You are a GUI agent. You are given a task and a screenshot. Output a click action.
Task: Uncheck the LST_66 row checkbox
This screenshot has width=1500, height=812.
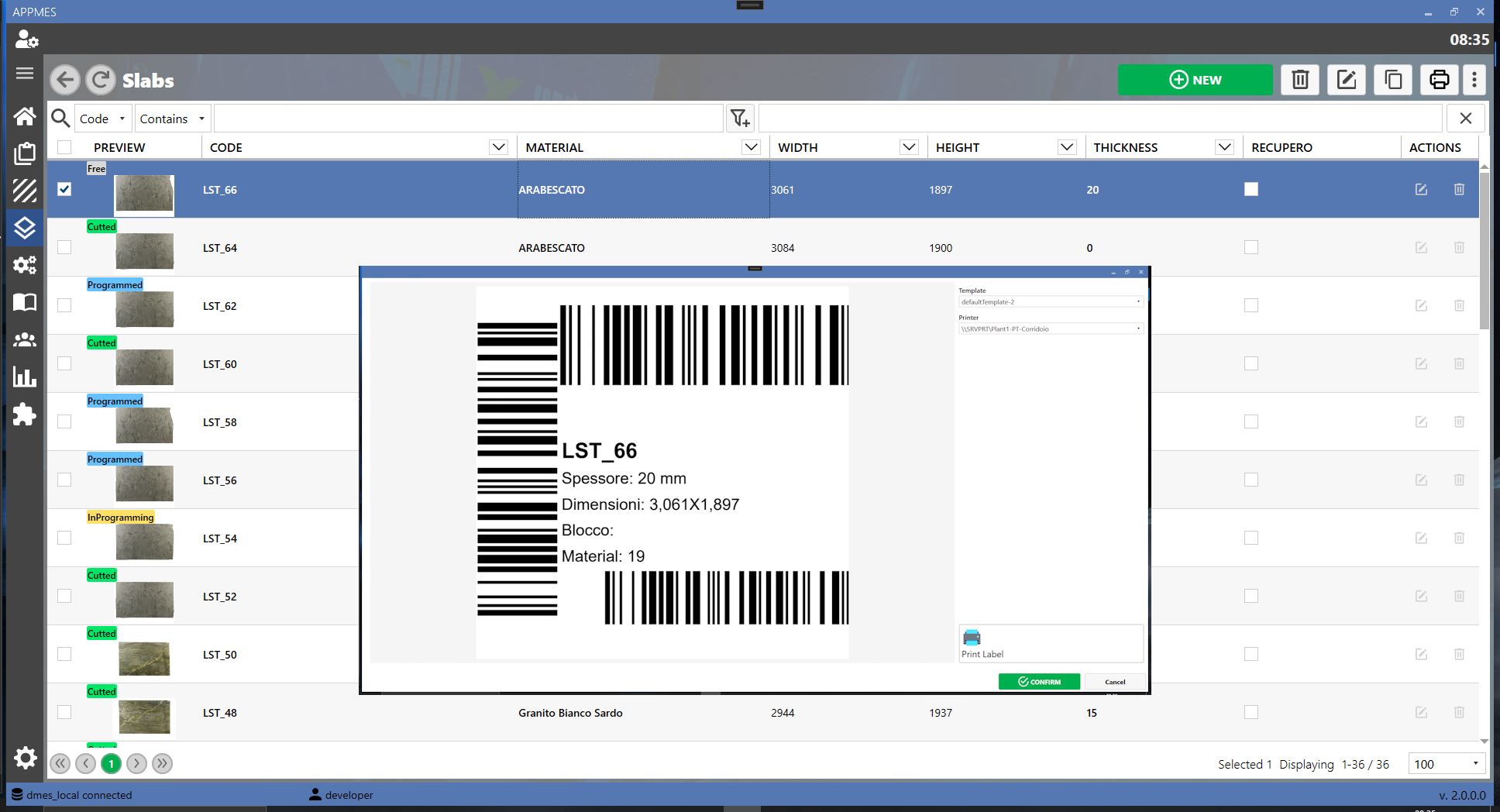point(64,189)
